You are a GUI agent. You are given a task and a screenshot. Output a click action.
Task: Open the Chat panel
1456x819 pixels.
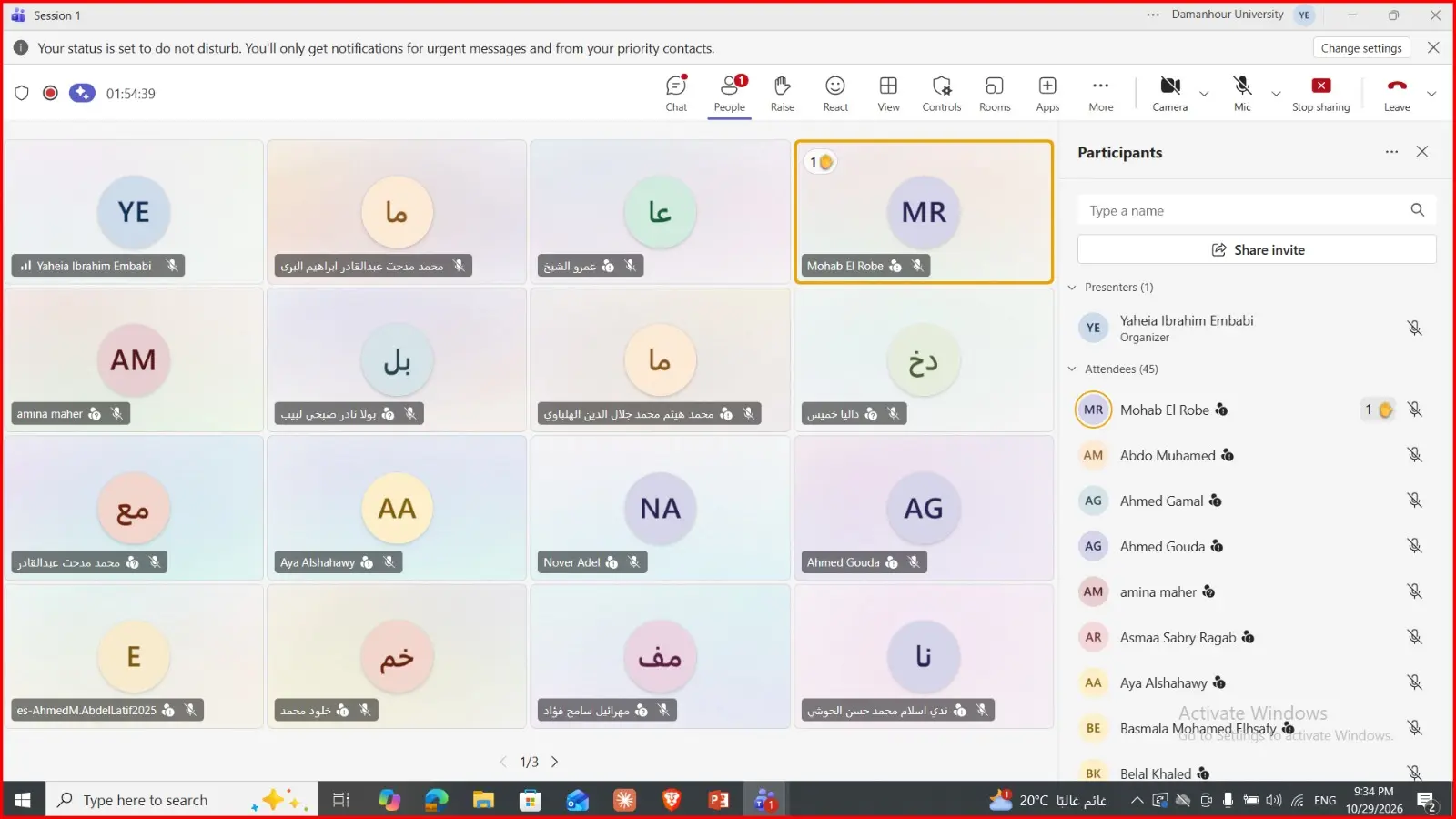point(676,94)
